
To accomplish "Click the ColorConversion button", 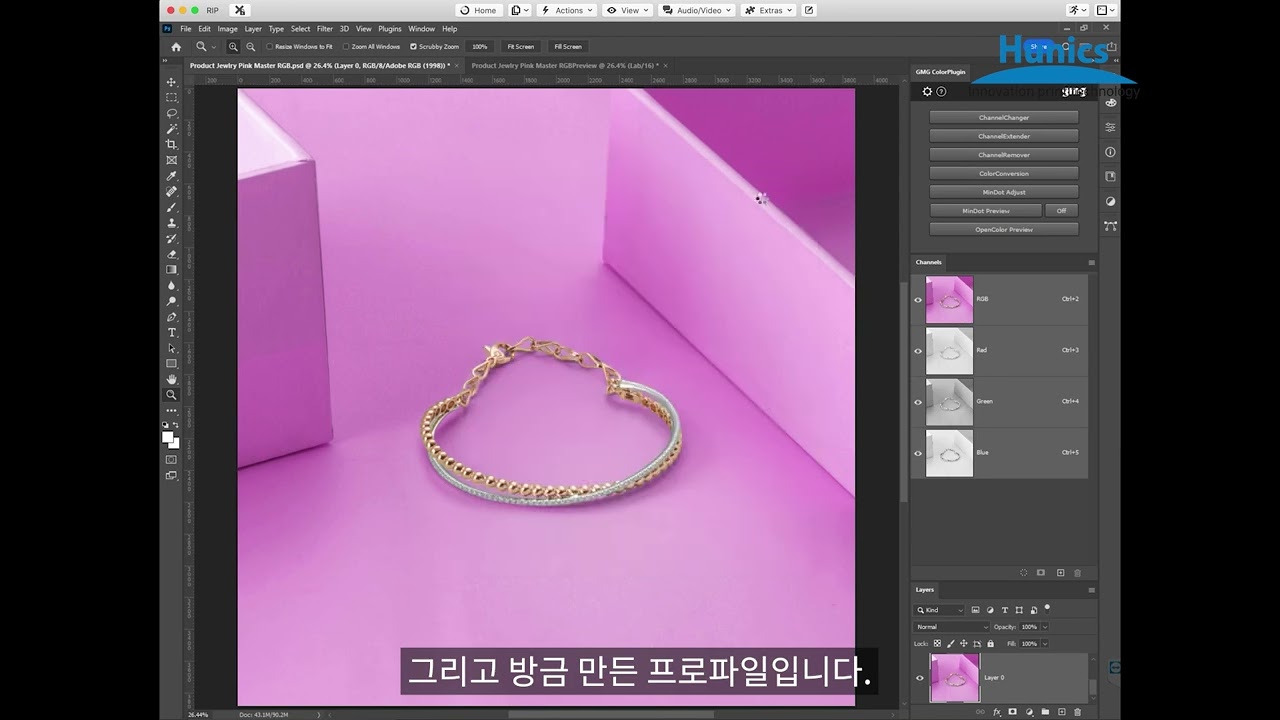I will [x=1004, y=174].
